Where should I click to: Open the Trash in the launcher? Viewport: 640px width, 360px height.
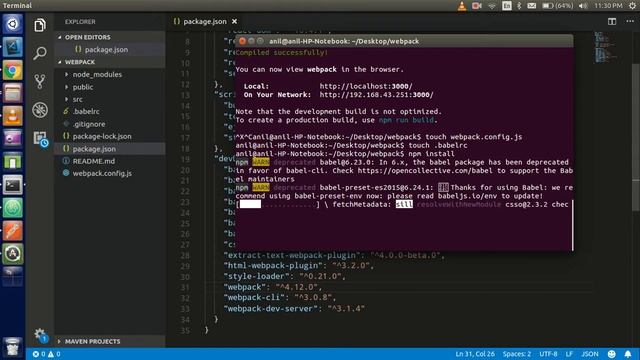[x=13, y=347]
